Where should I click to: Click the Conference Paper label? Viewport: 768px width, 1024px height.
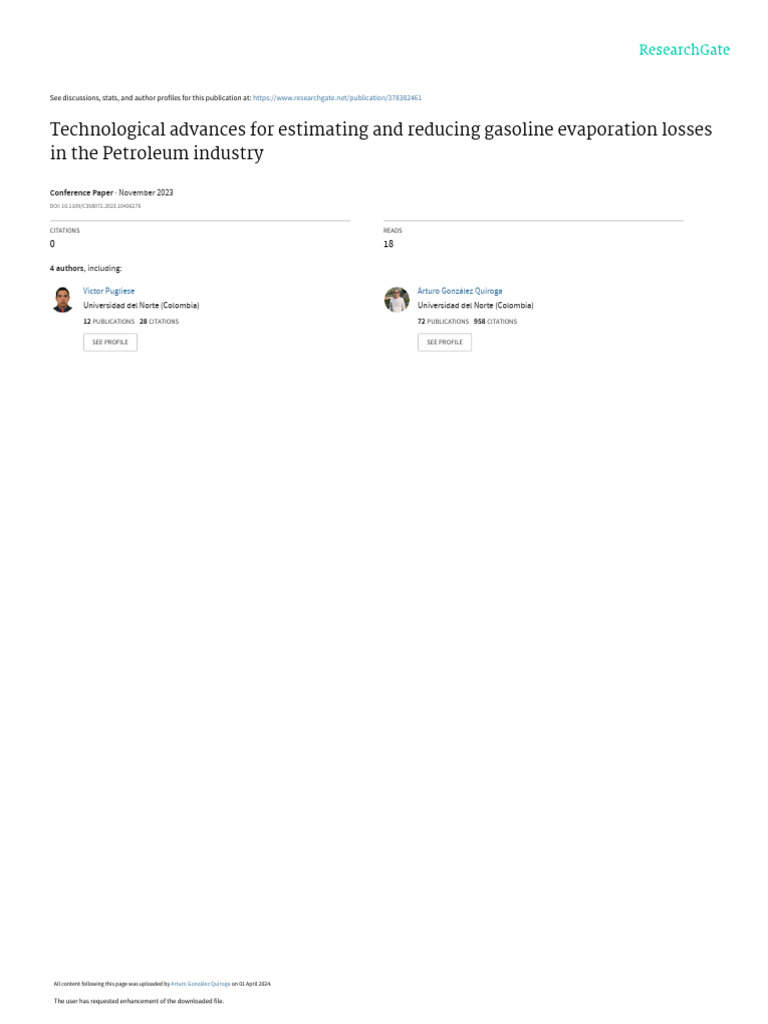[x=82, y=193]
